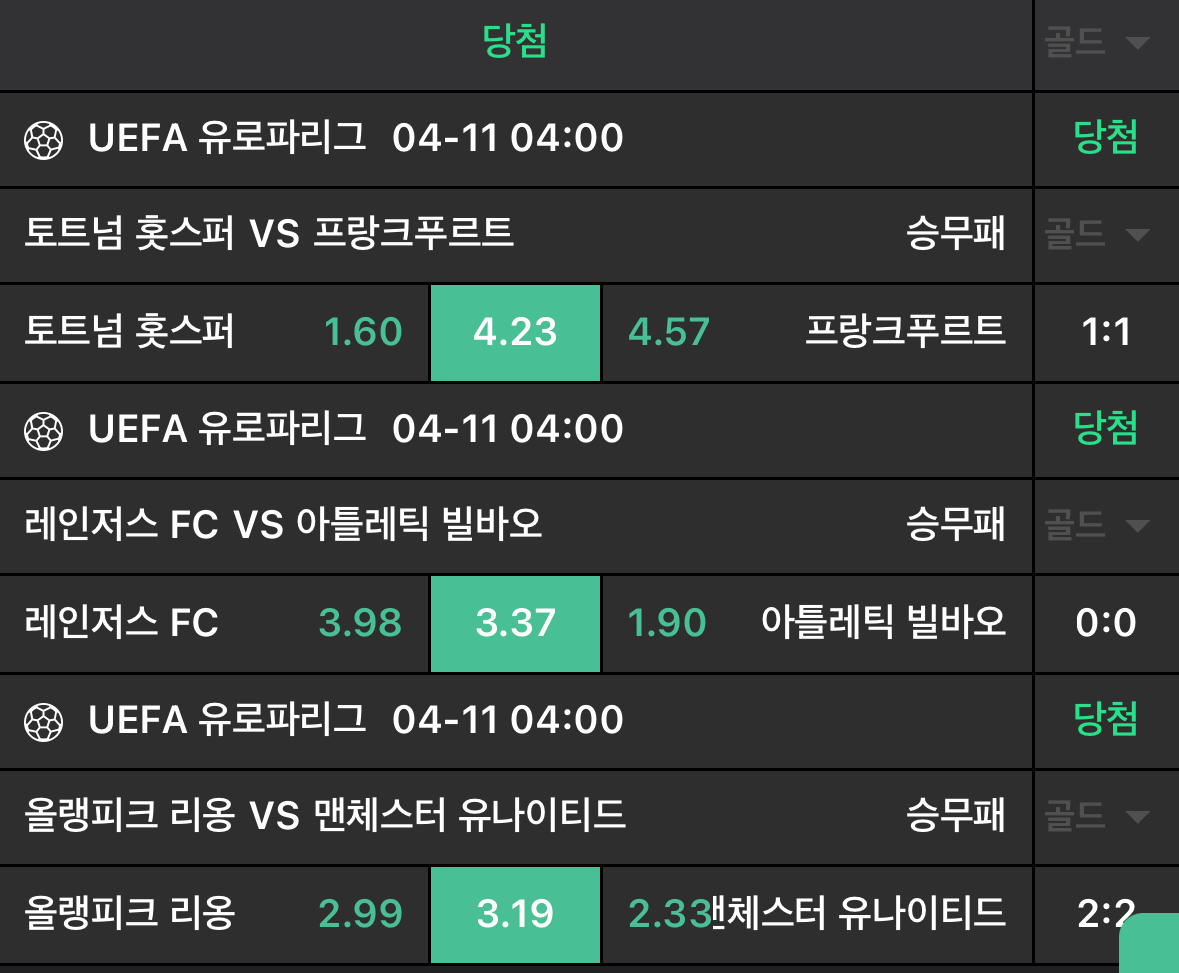Select the 당첨 tab at the top
1179x973 pixels.
(x=515, y=43)
